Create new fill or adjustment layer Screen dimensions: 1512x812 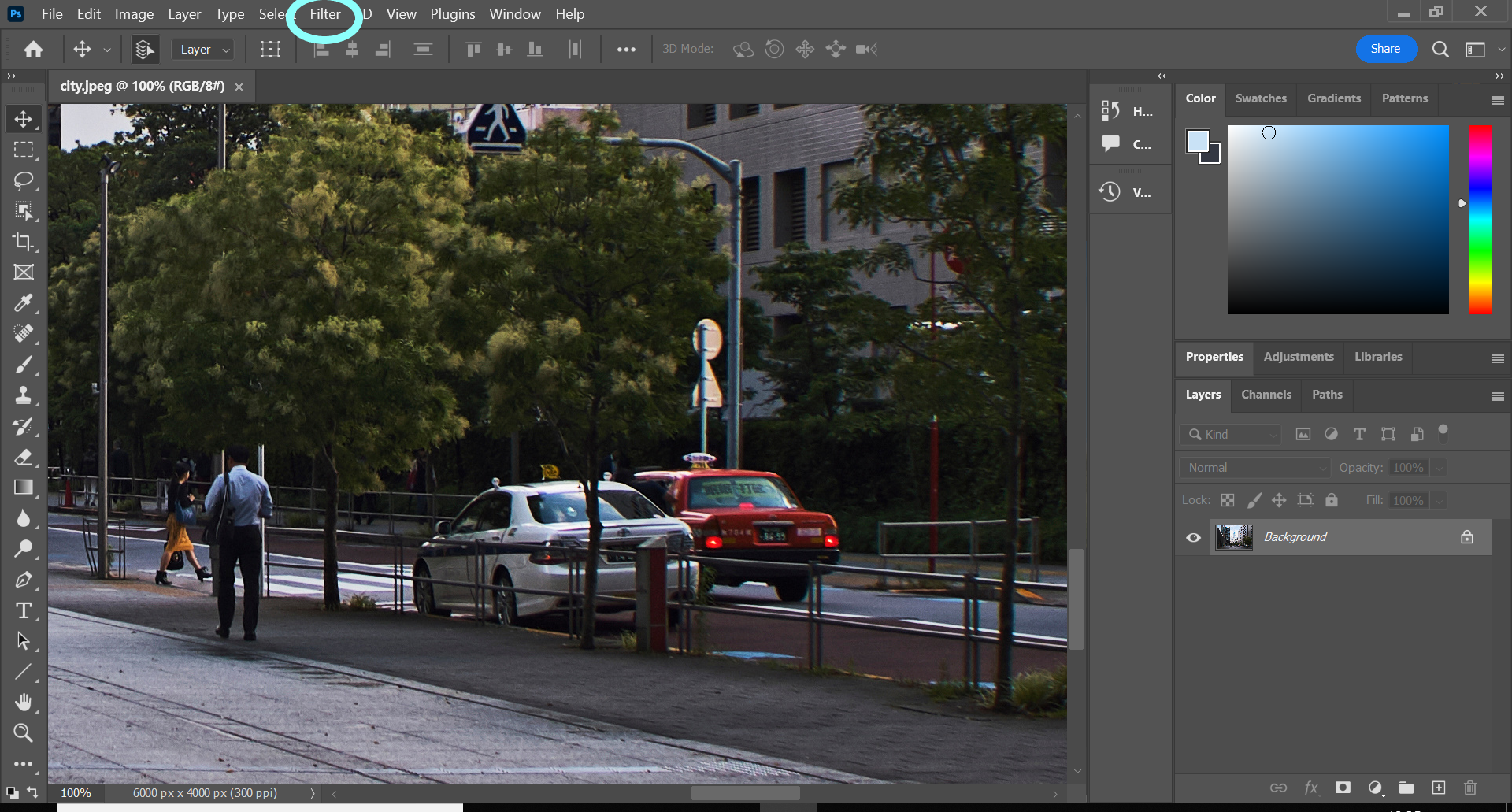(1376, 788)
